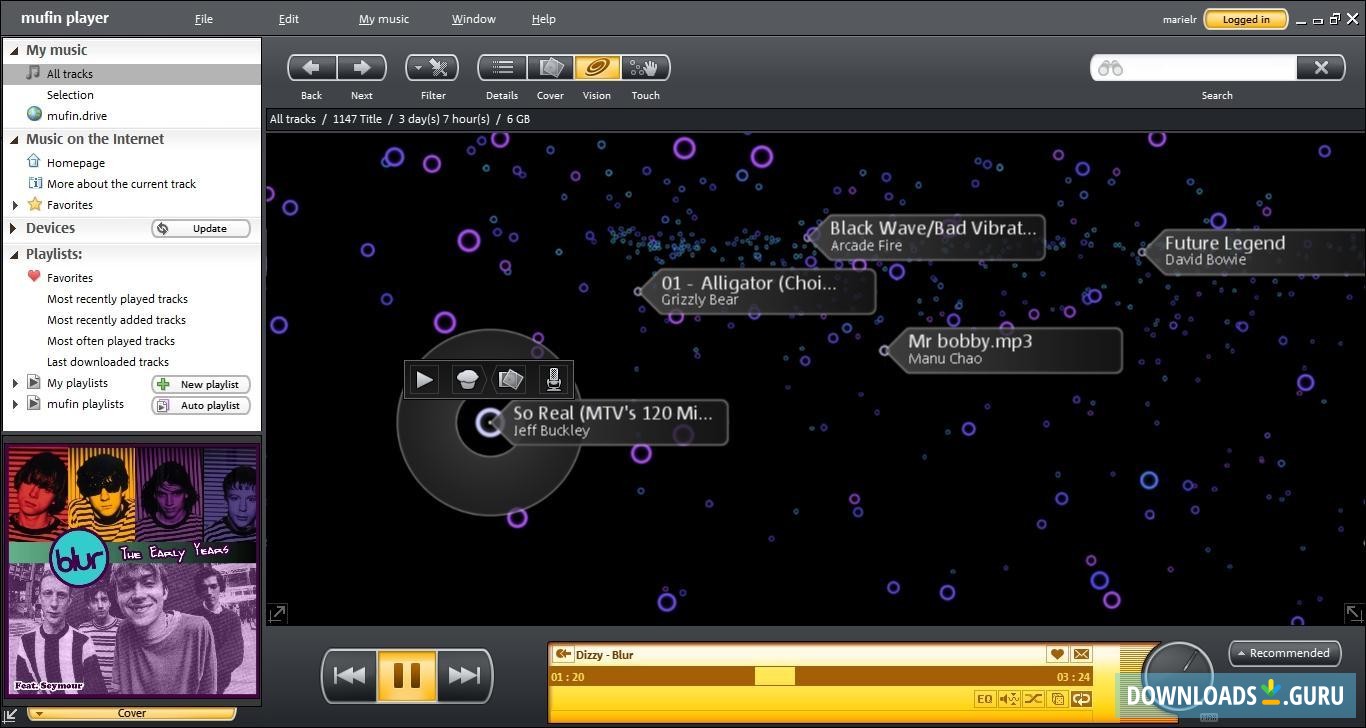Click the microphone icon in track popup
This screenshot has height=728, width=1366.
click(x=553, y=379)
